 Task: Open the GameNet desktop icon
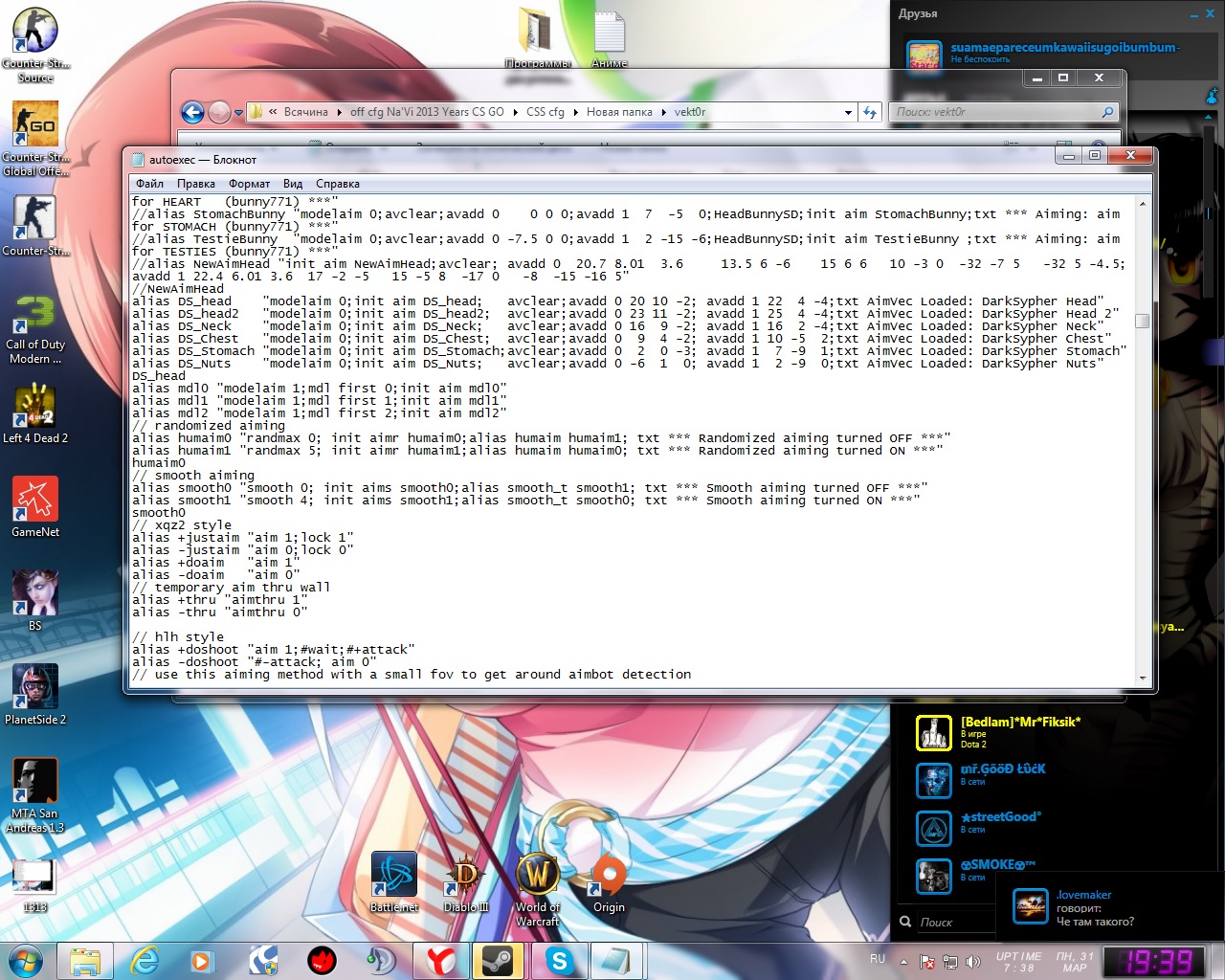[35, 507]
